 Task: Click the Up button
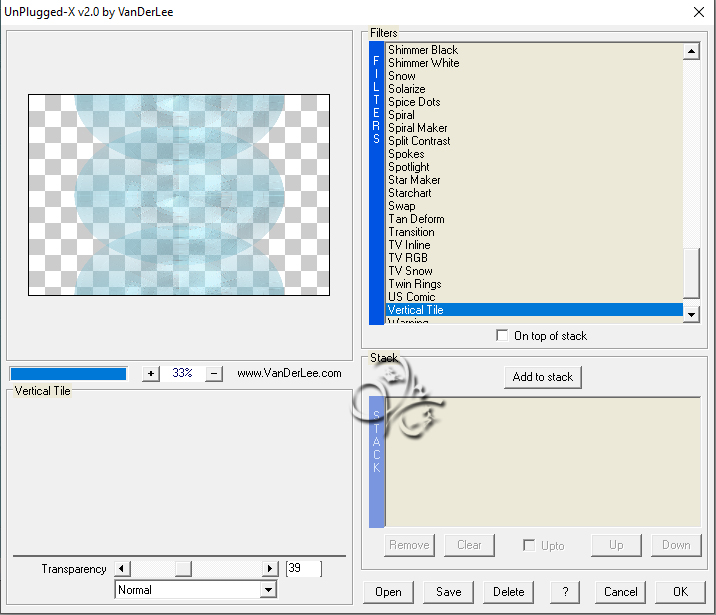click(616, 545)
